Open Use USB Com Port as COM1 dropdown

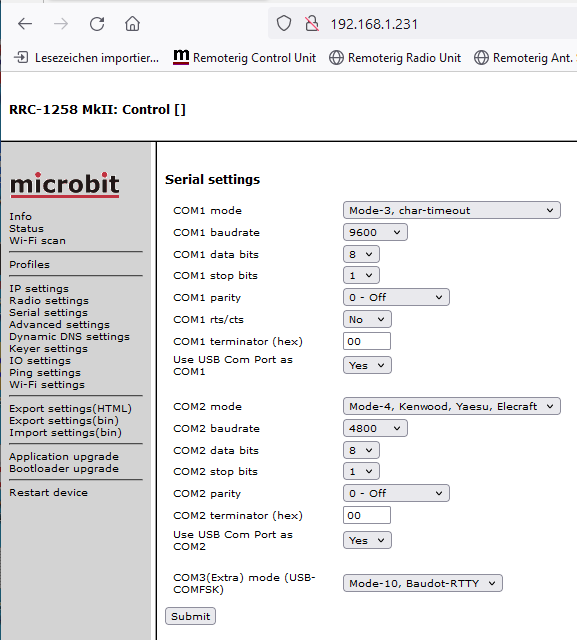367,365
